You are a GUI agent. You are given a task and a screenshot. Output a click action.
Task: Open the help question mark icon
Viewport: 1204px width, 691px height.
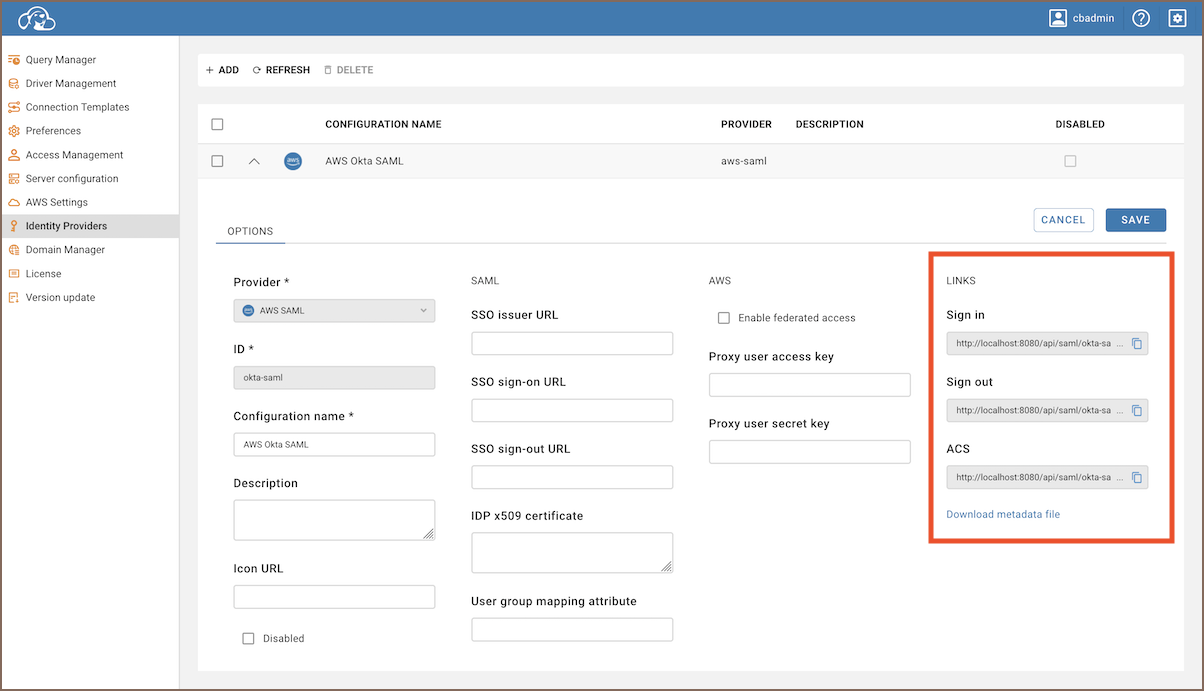(1141, 18)
